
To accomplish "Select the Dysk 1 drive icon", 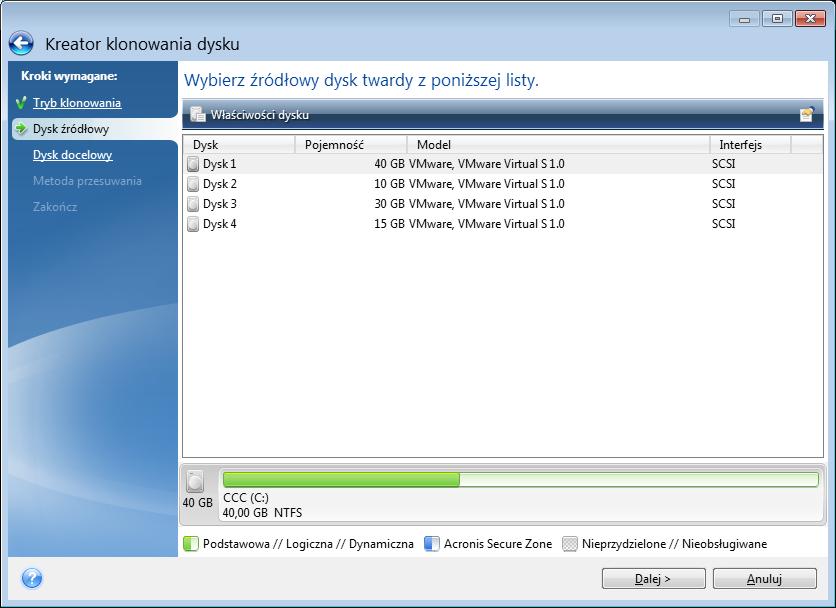I will 193,164.
